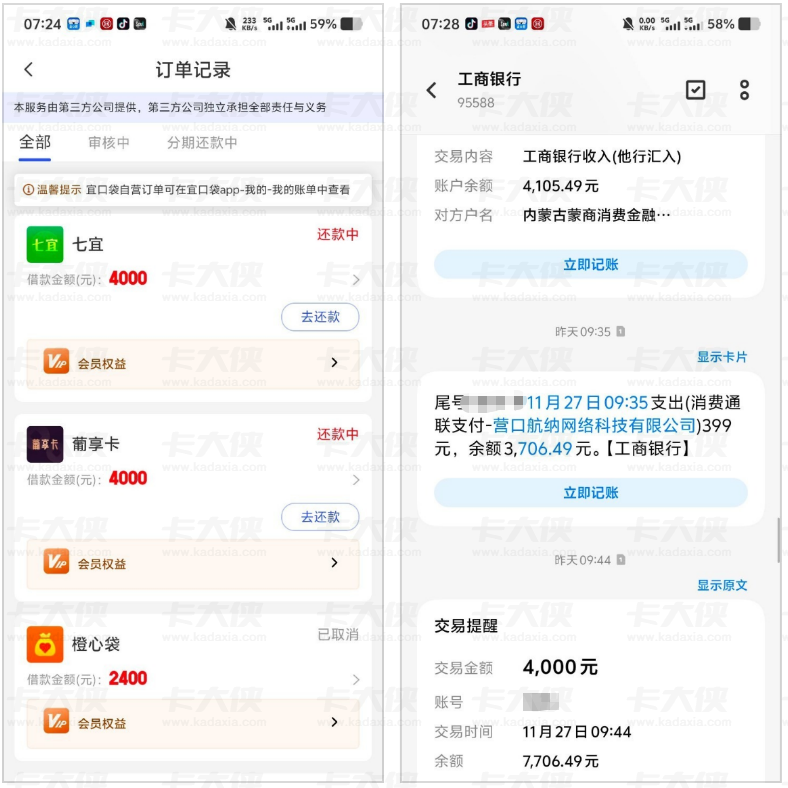Screen dimensions: 788x788
Task: Tap 显示原文 link
Action: coord(722,585)
